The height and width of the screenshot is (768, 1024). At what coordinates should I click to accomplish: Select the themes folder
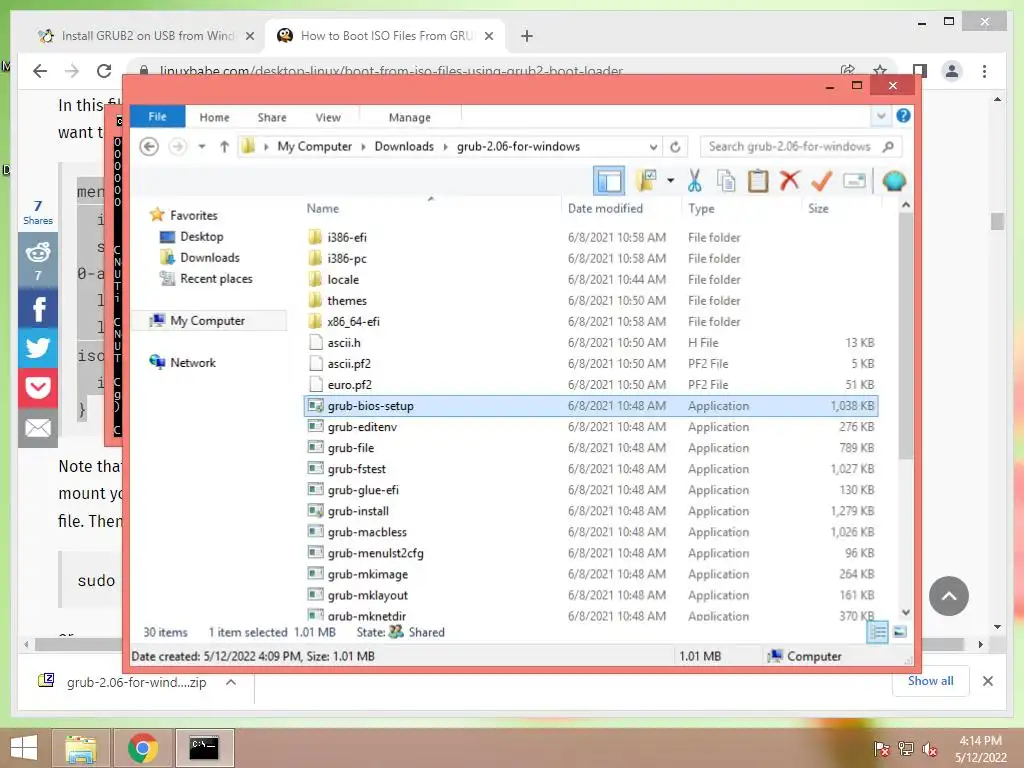(x=347, y=300)
